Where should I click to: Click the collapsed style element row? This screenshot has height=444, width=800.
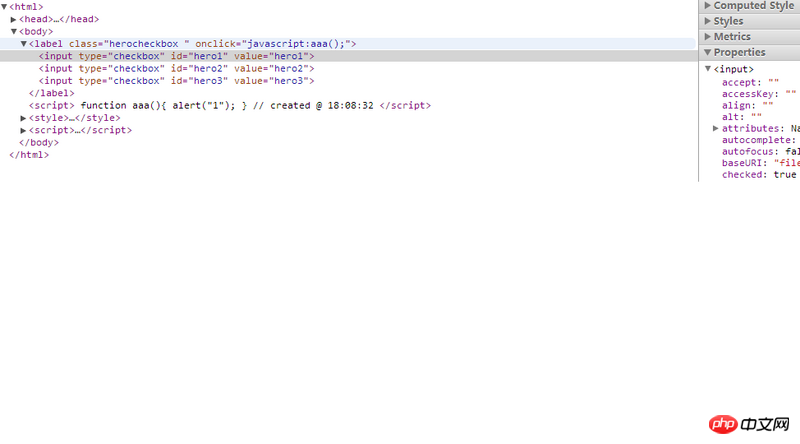(74, 118)
